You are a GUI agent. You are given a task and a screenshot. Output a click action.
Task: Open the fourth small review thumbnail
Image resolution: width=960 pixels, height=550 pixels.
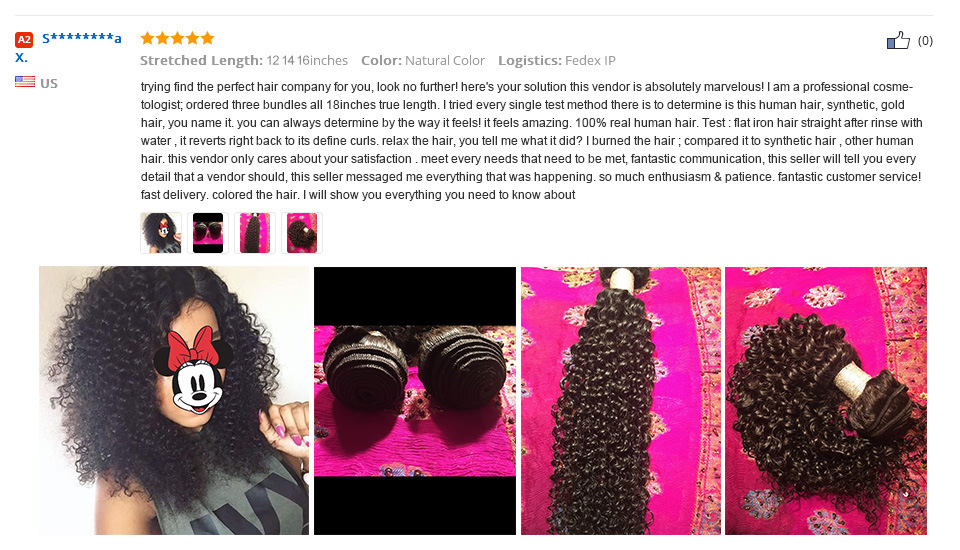click(302, 233)
